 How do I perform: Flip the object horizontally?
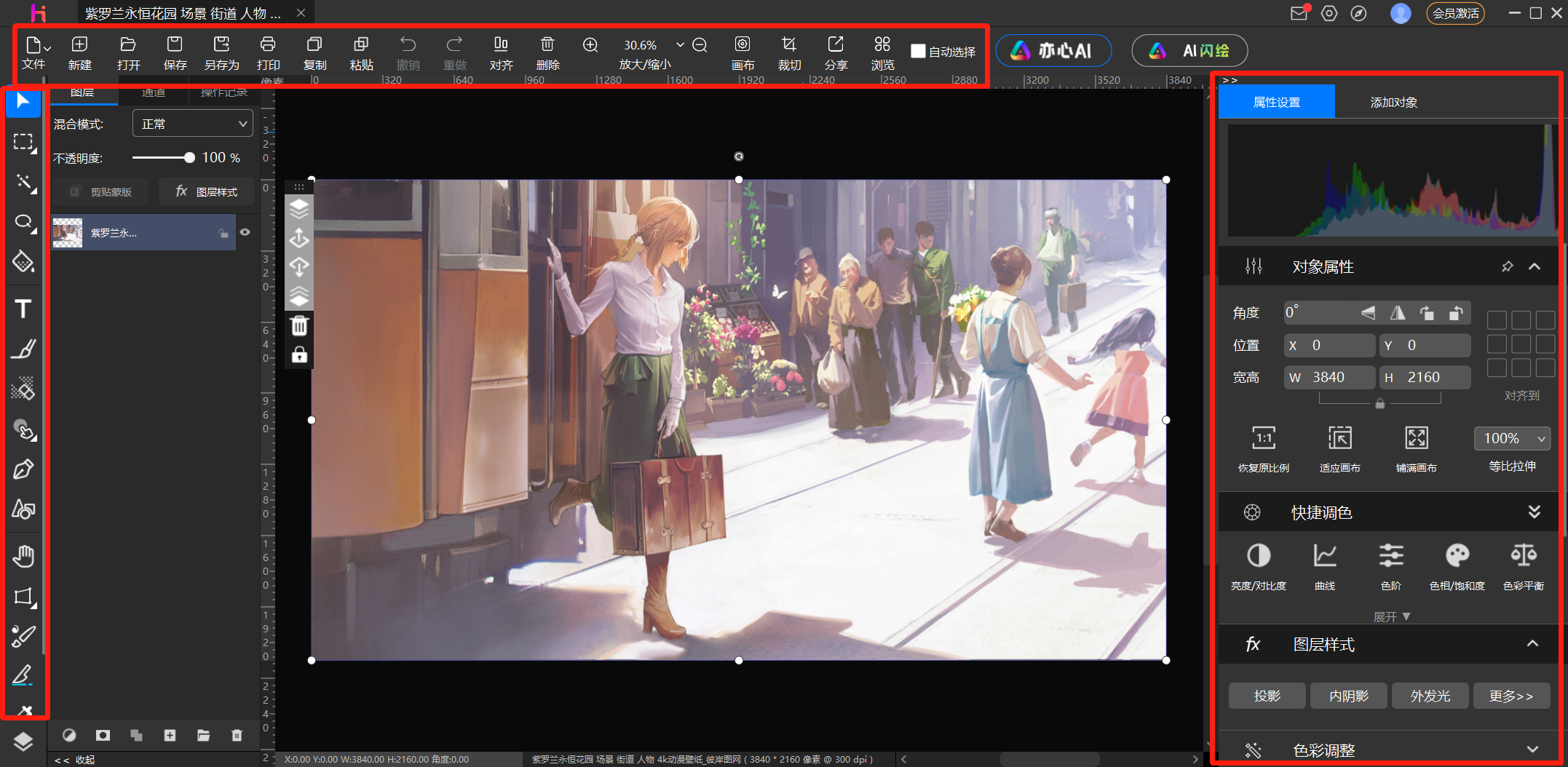click(x=1398, y=314)
